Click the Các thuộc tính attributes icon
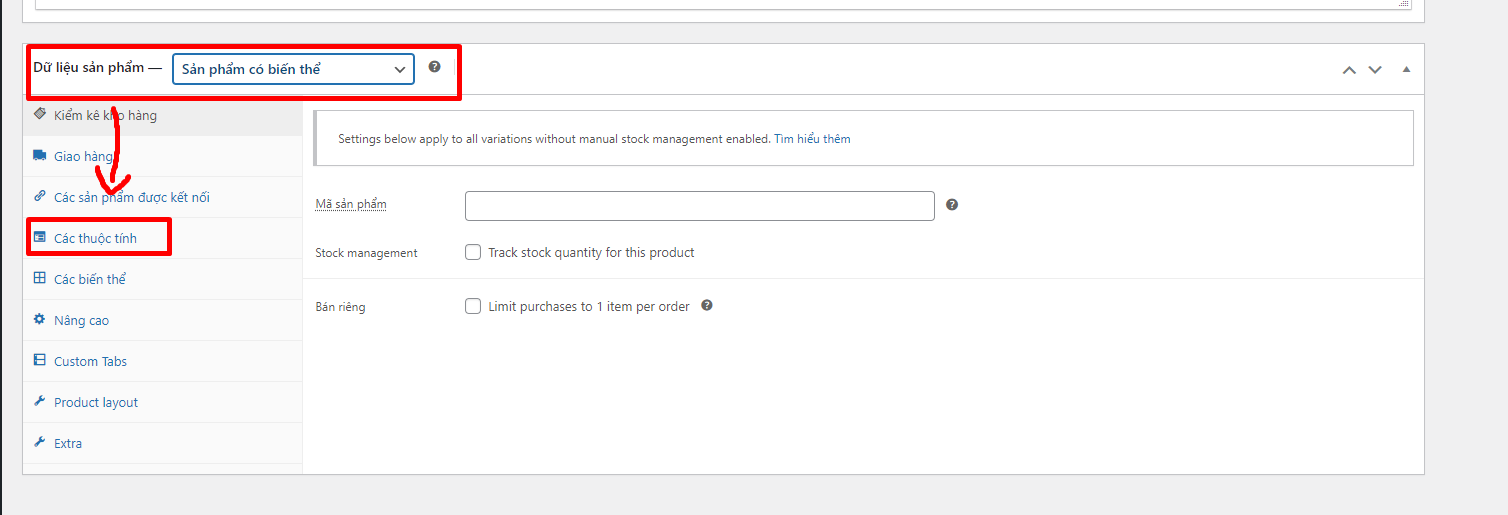The image size is (1508, 515). point(40,238)
